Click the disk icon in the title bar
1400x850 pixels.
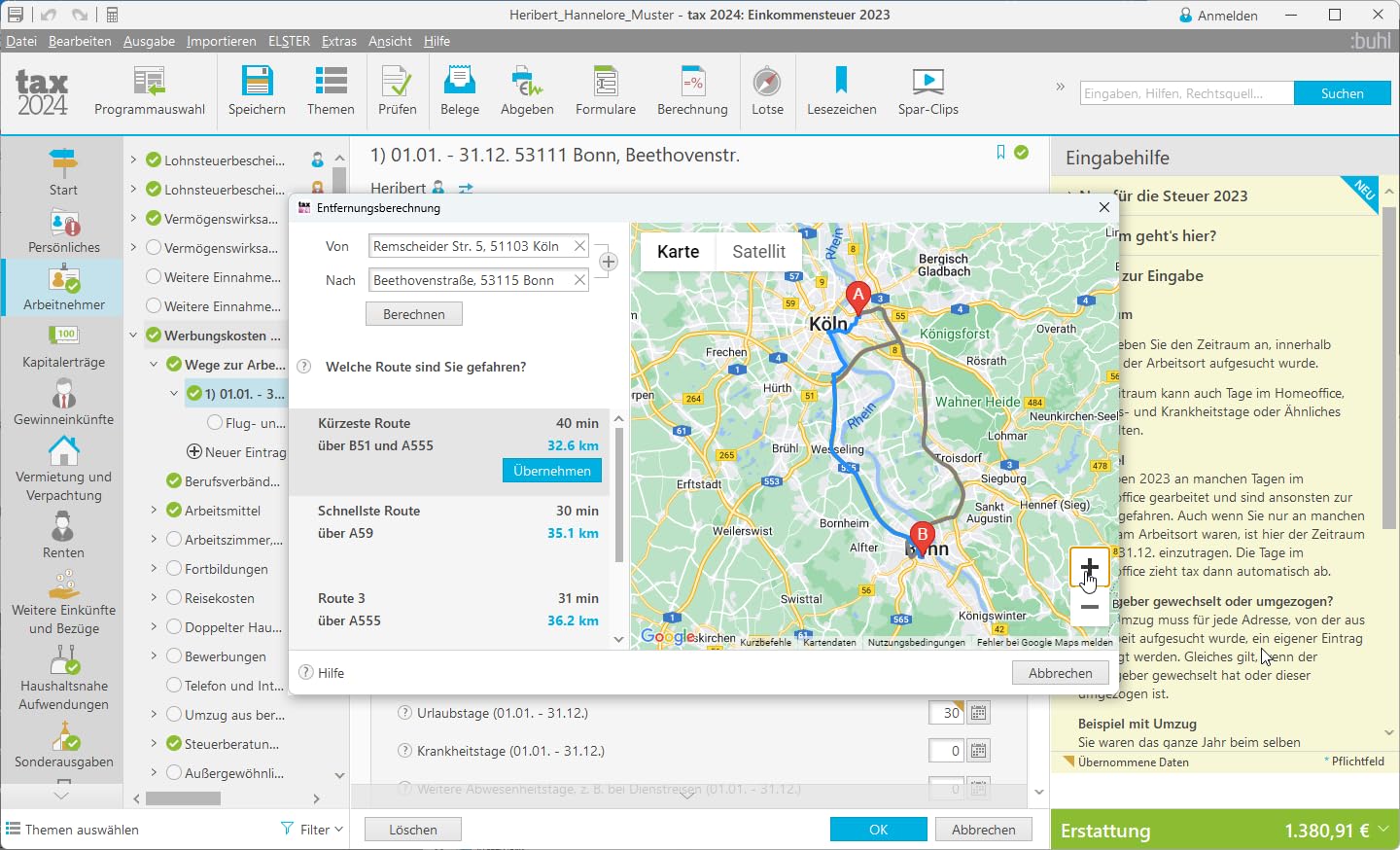click(16, 15)
